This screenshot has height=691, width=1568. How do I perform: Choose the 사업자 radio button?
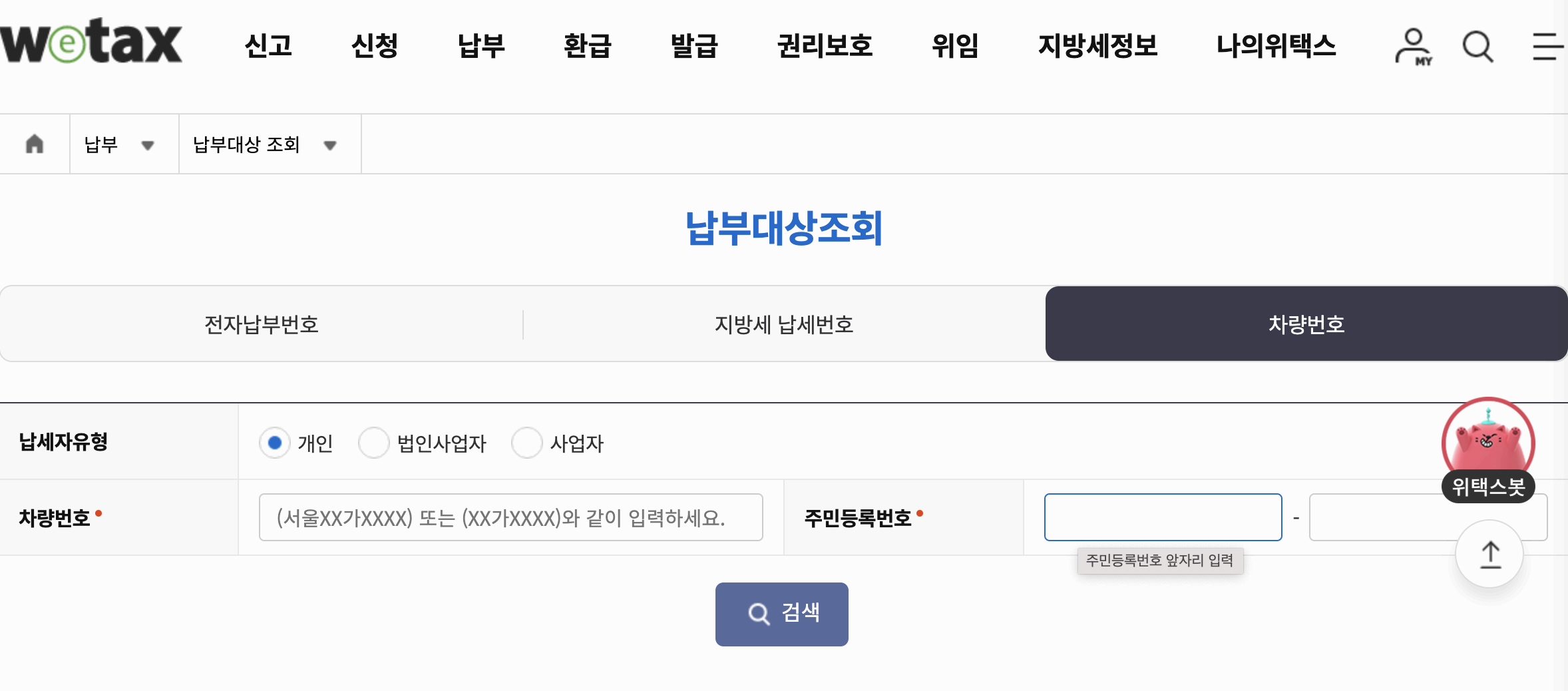pos(528,443)
